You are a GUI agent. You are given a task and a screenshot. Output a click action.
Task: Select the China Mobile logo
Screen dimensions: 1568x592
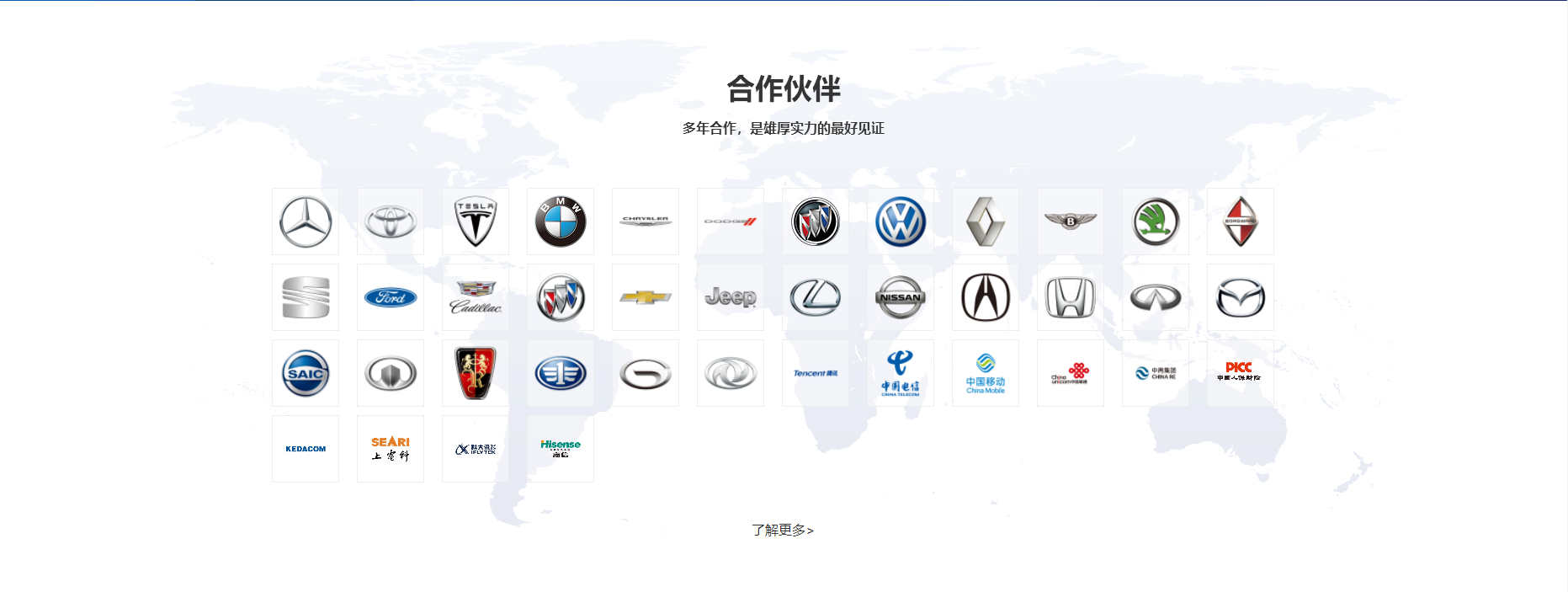click(986, 373)
